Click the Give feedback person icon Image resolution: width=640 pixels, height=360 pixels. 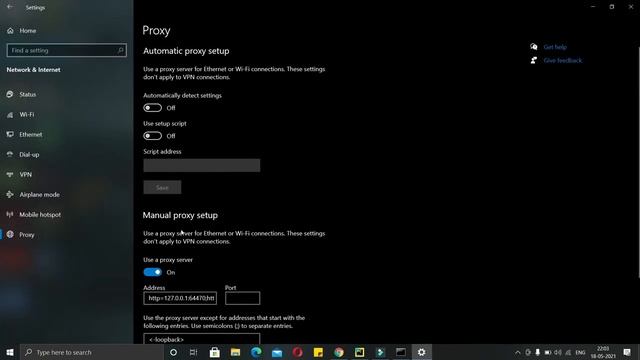coord(533,60)
